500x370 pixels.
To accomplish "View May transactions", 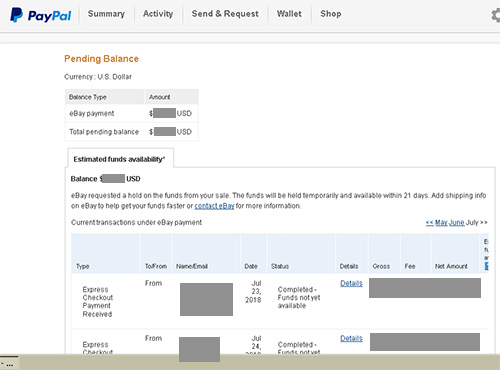I will 441,222.
